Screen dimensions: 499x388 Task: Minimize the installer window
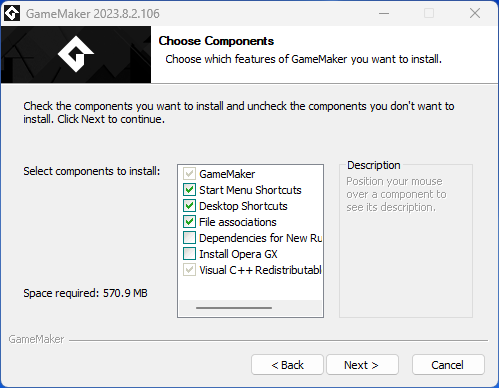click(384, 13)
